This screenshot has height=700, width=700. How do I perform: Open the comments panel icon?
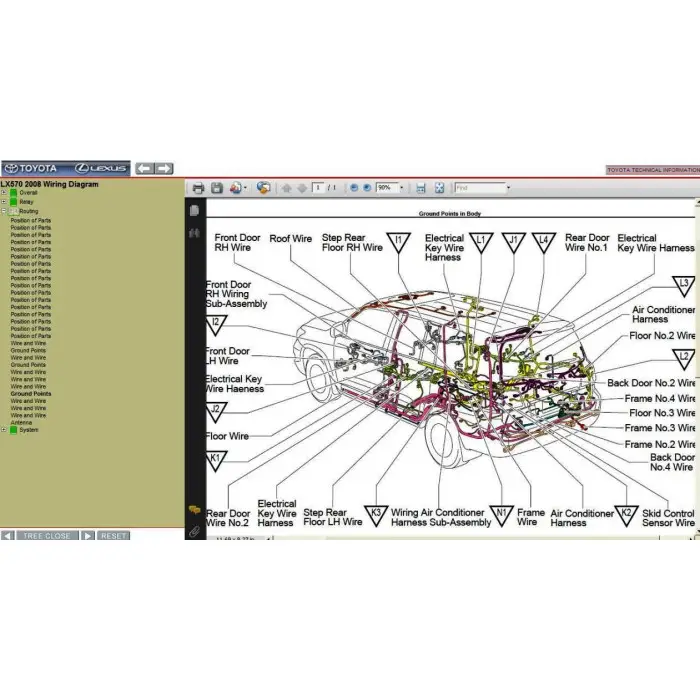(x=194, y=511)
